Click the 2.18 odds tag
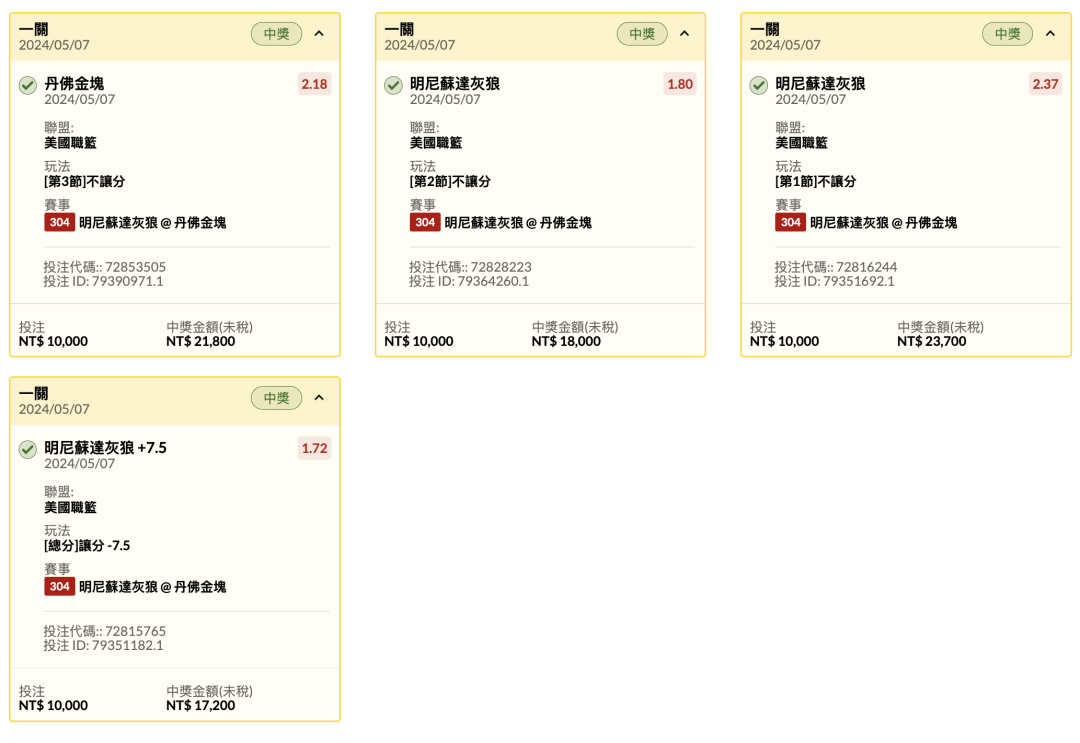The width and height of the screenshot is (1080, 743). tap(314, 84)
